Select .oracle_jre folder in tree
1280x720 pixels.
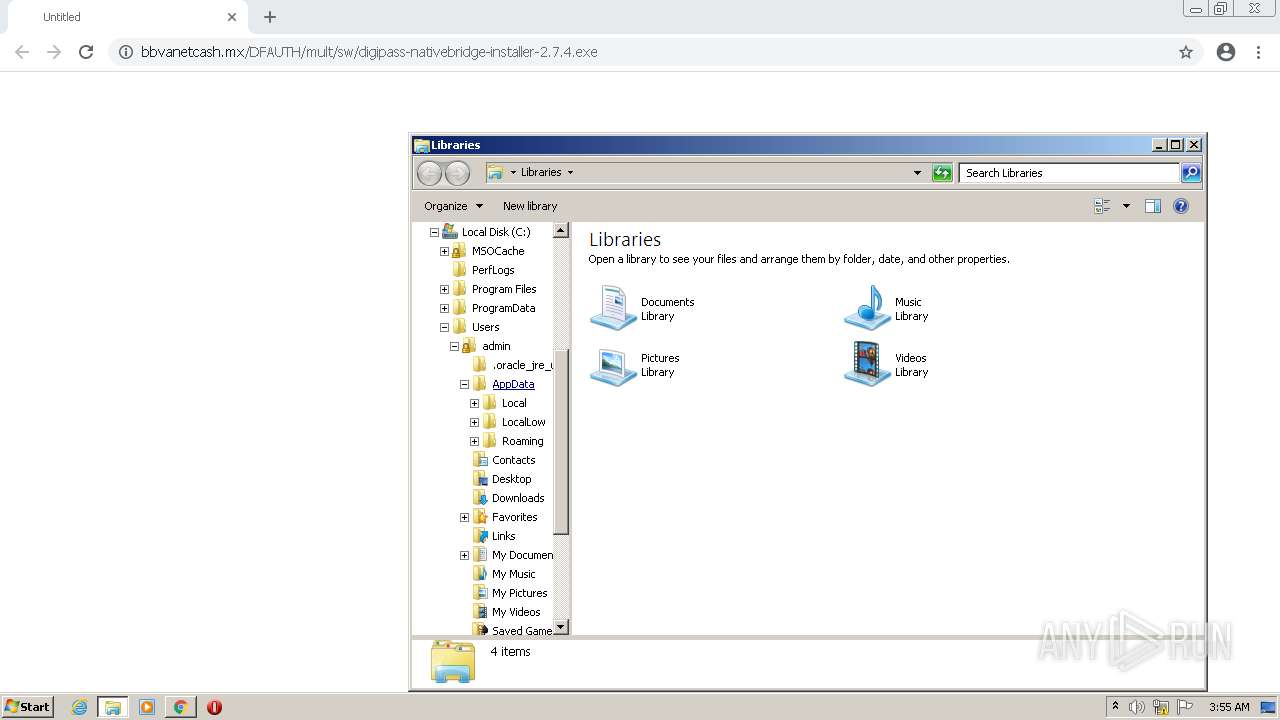522,365
